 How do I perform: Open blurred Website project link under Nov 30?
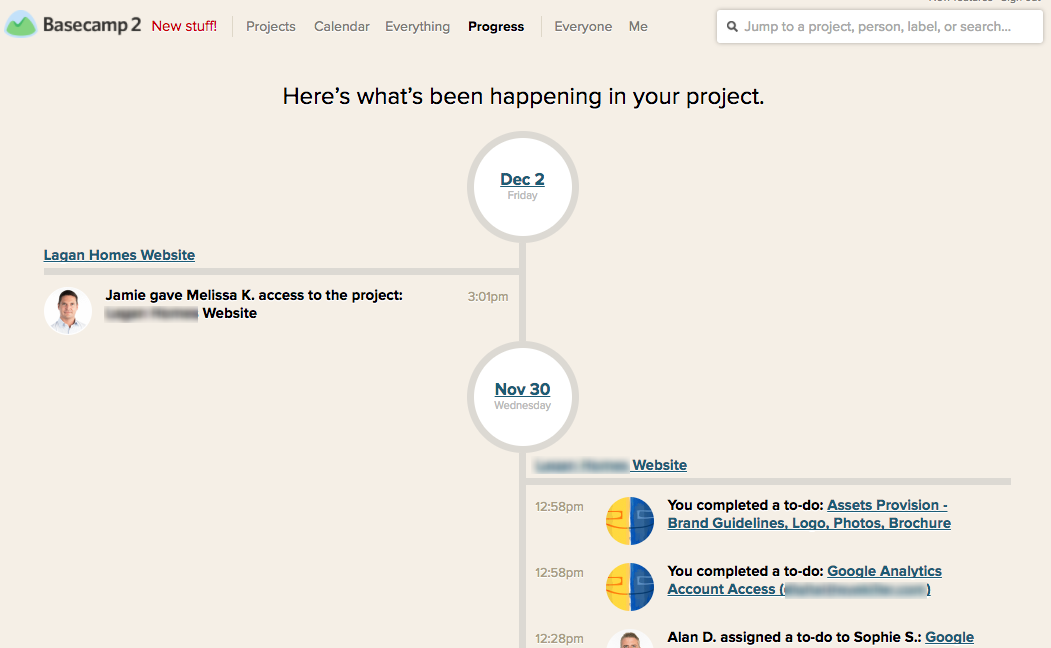[611, 465]
